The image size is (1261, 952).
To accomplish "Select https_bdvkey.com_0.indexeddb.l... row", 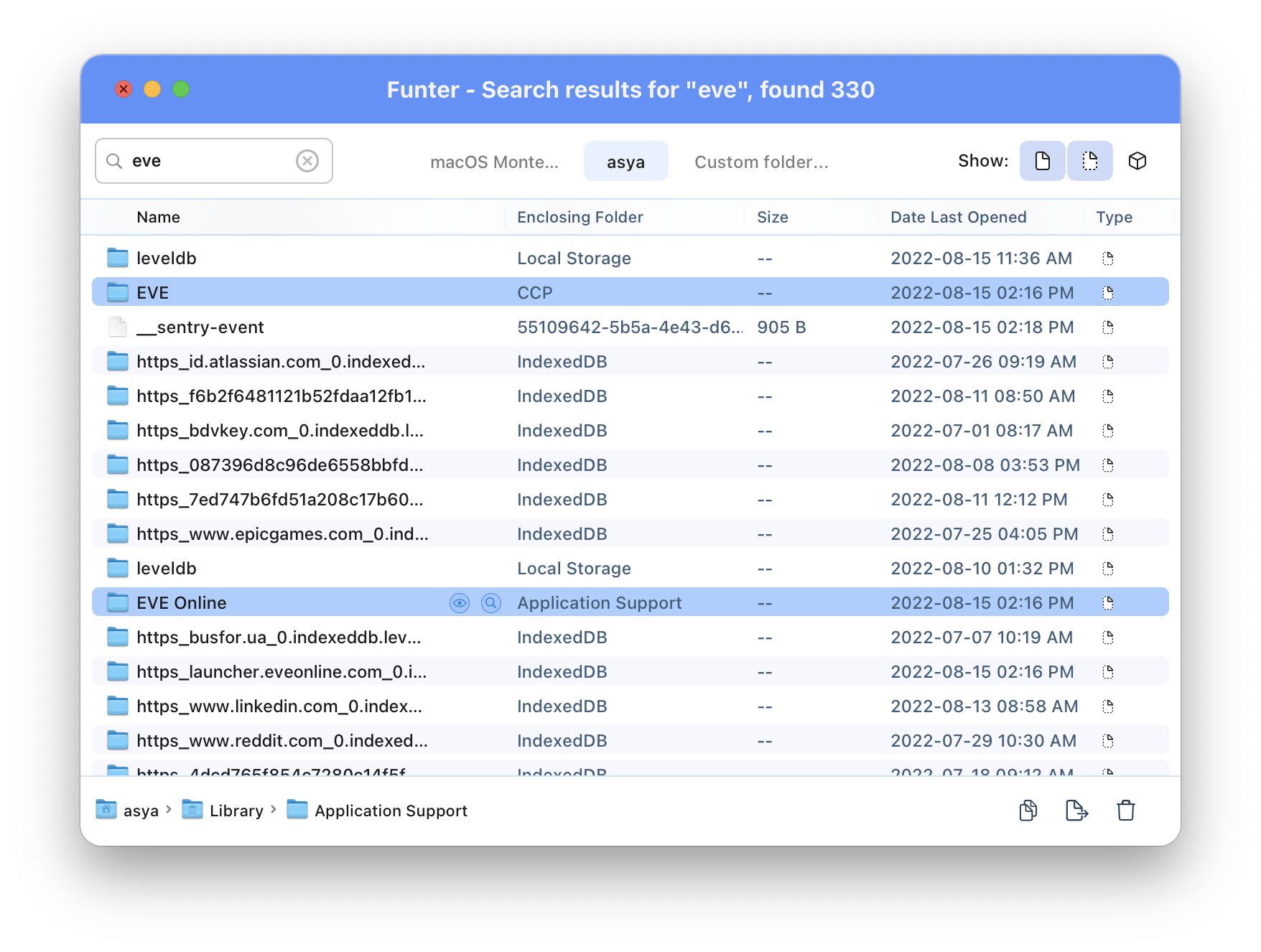I will (630, 431).
